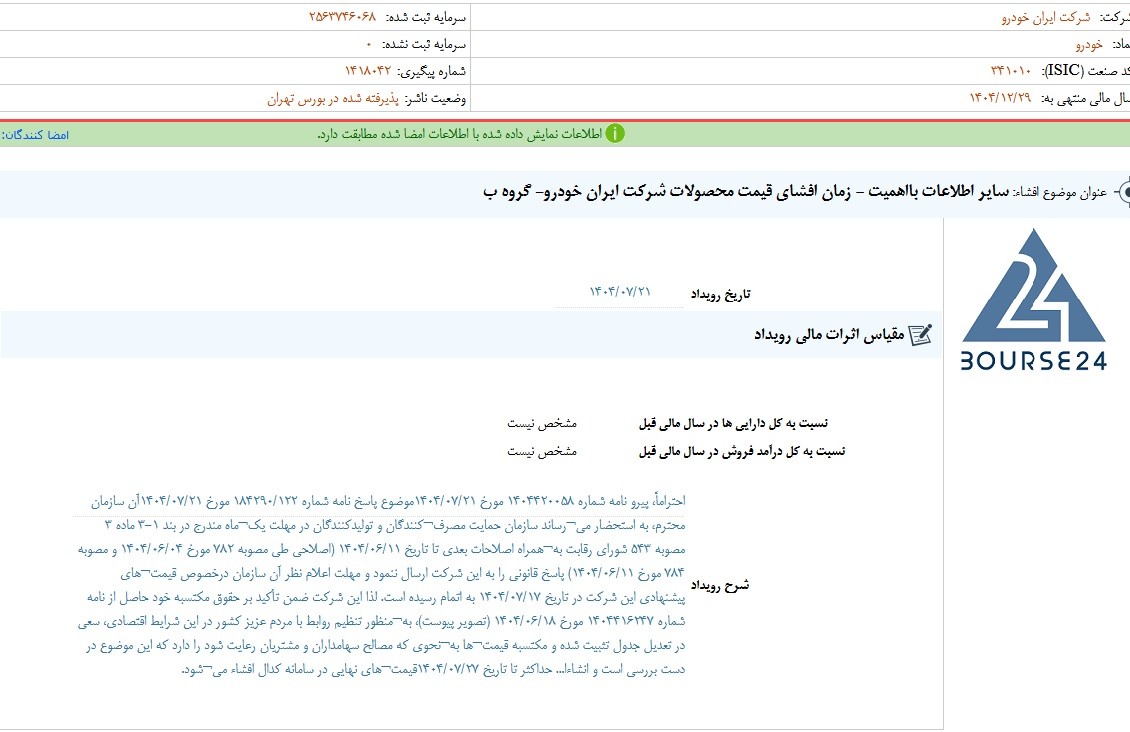Click the fiscal year end date "۱۴۰۴/۱۲/۲۹"
The width and height of the screenshot is (1130, 732).
tap(1000, 98)
